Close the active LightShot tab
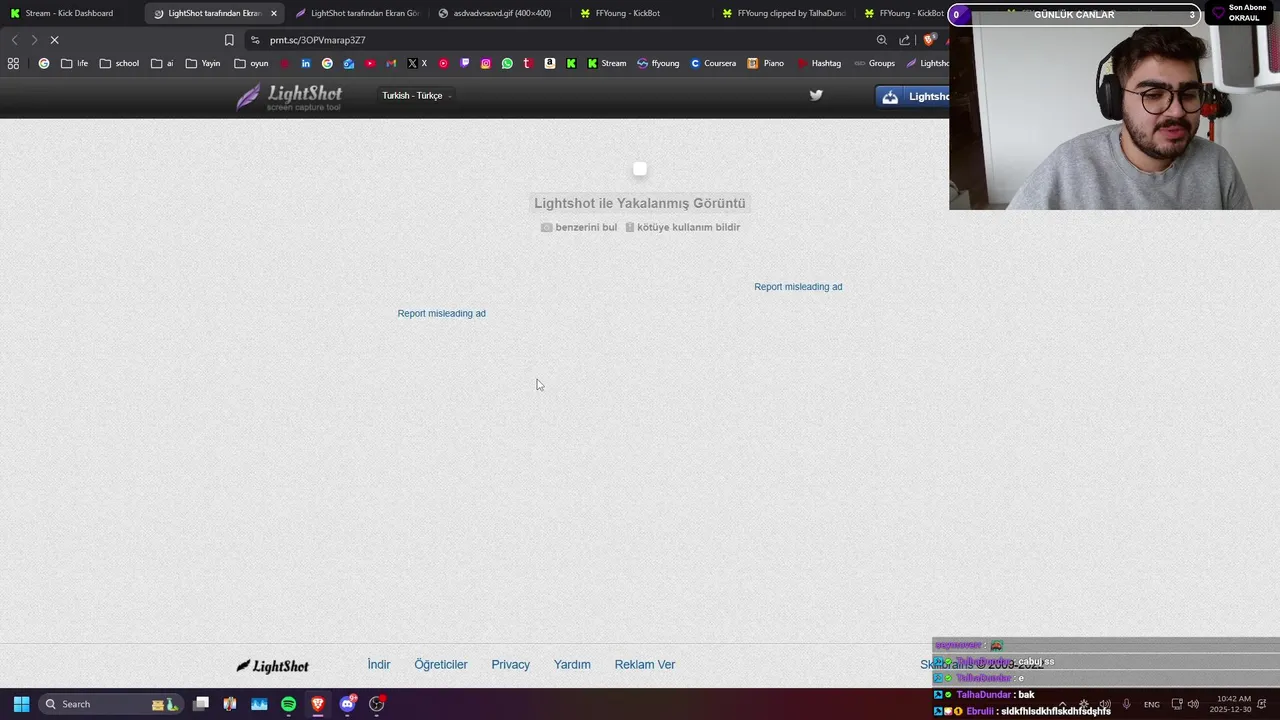Screen dimensions: 1280x720 point(273,13)
